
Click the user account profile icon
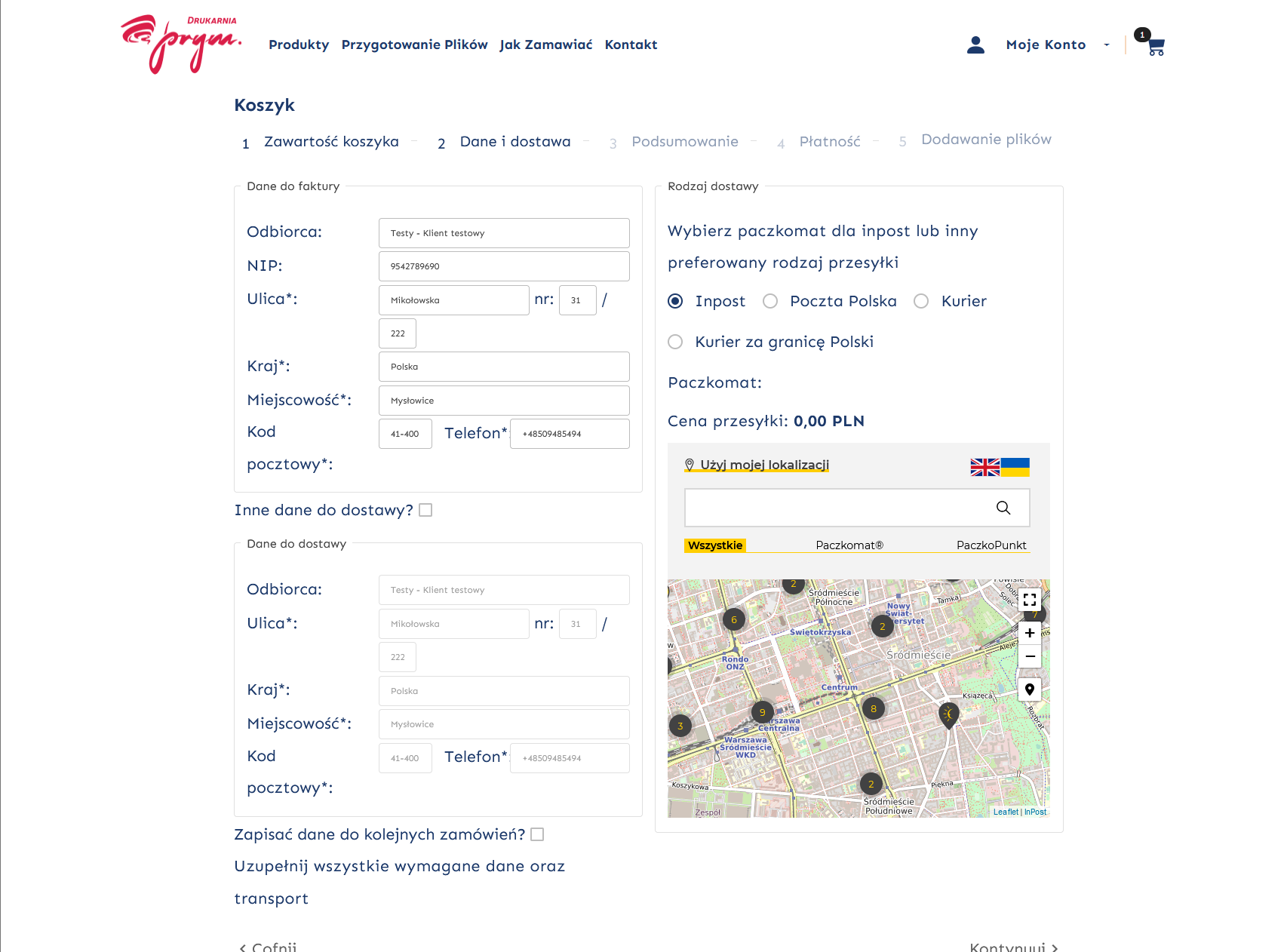click(x=975, y=45)
